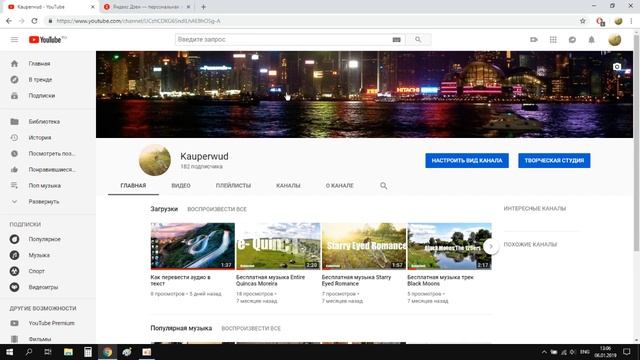Click the camera icon on channel banner
This screenshot has width=640, height=360.
pos(617,67)
